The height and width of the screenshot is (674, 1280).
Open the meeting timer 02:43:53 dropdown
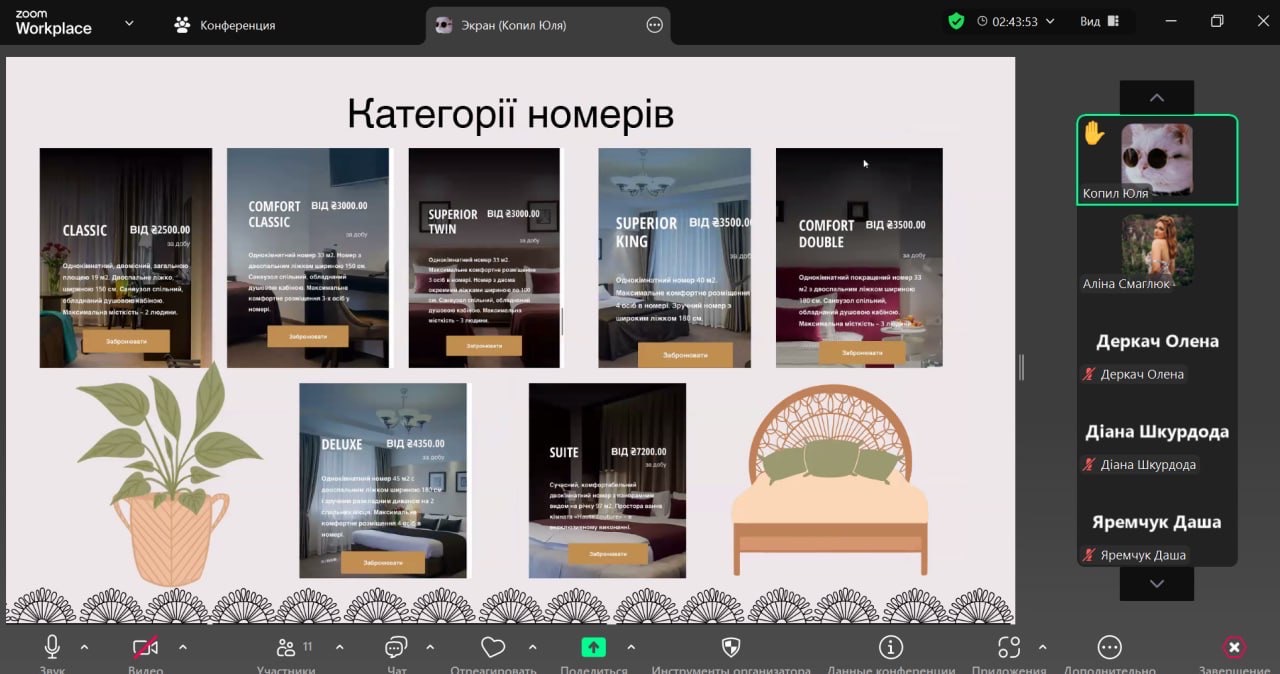(x=1016, y=21)
